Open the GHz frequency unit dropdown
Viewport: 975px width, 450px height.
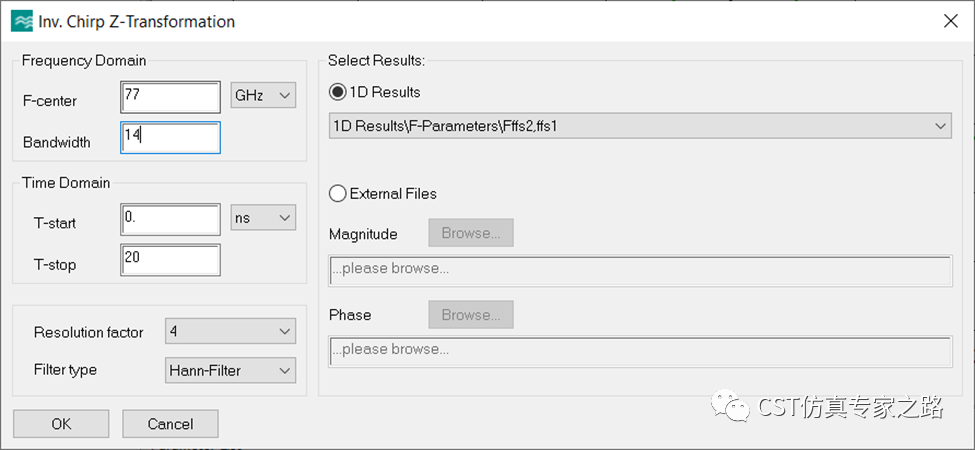click(x=263, y=96)
